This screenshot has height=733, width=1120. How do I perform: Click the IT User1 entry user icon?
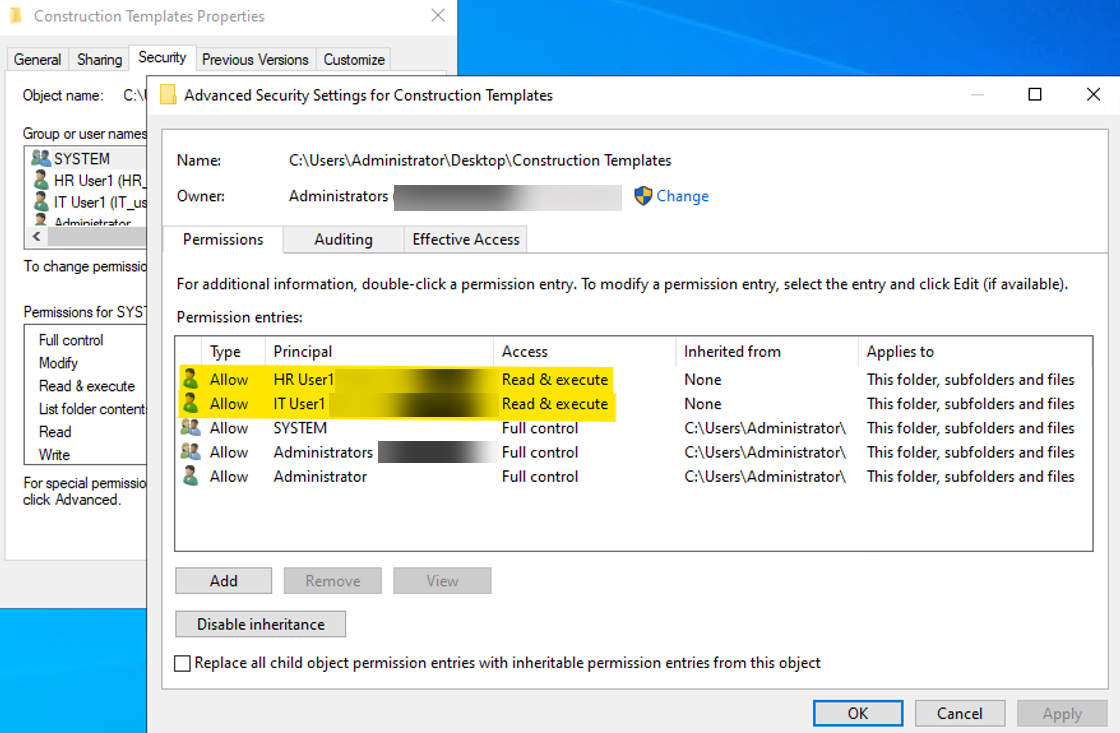pos(190,404)
